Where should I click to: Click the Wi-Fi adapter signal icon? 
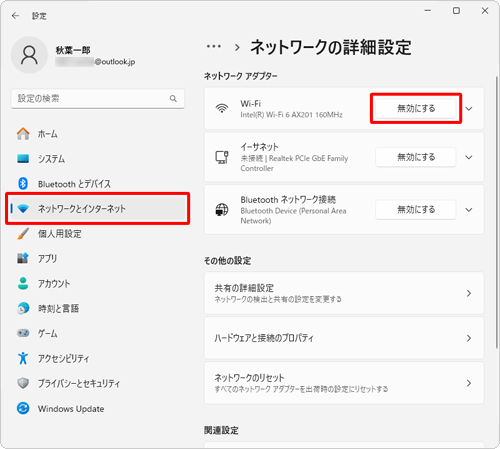point(222,108)
